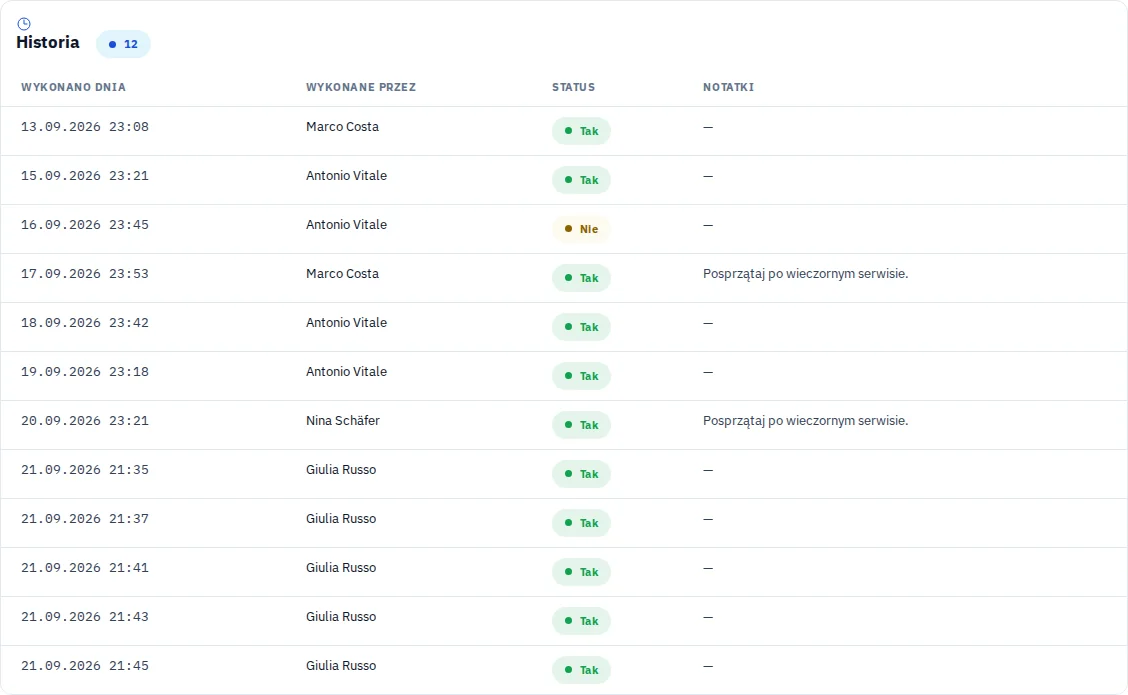Click the STATUS column header

click(x=573, y=87)
